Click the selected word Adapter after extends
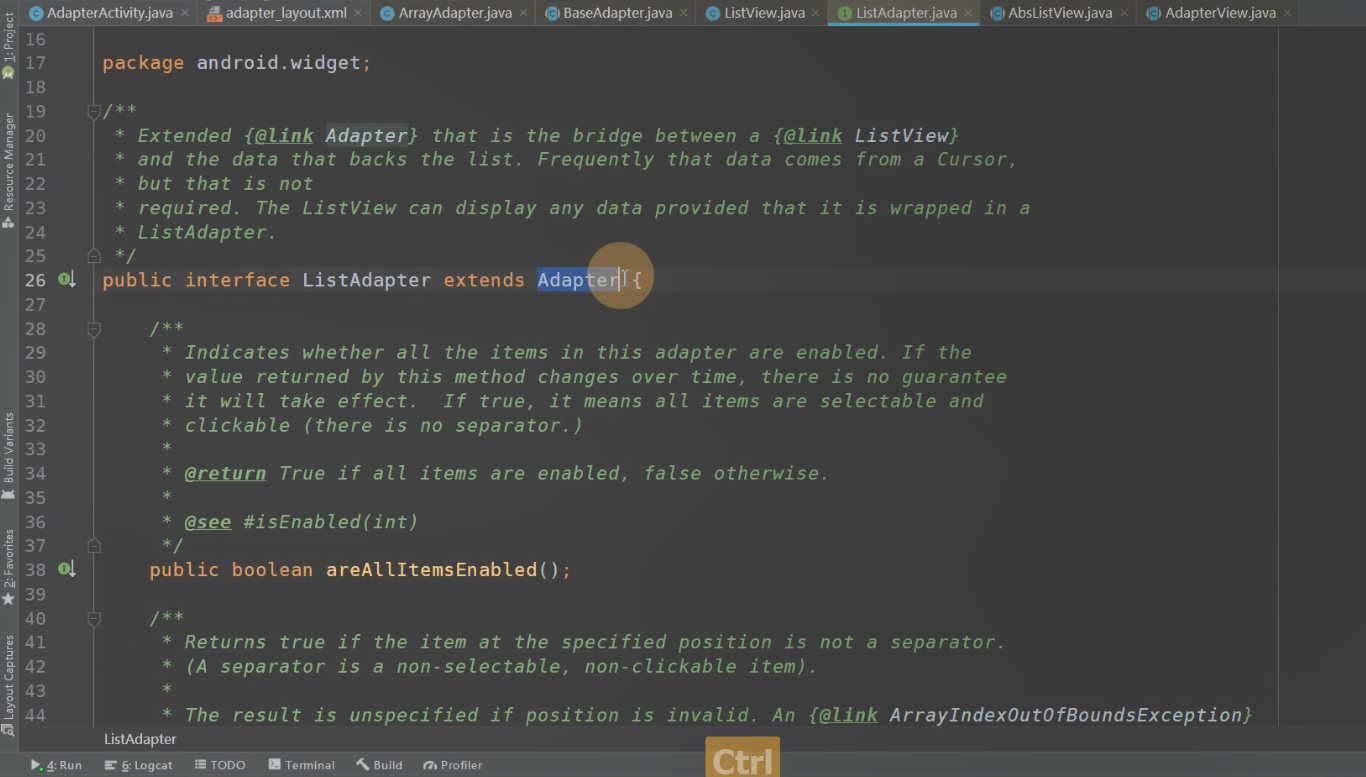The height and width of the screenshot is (777, 1366). pos(578,280)
